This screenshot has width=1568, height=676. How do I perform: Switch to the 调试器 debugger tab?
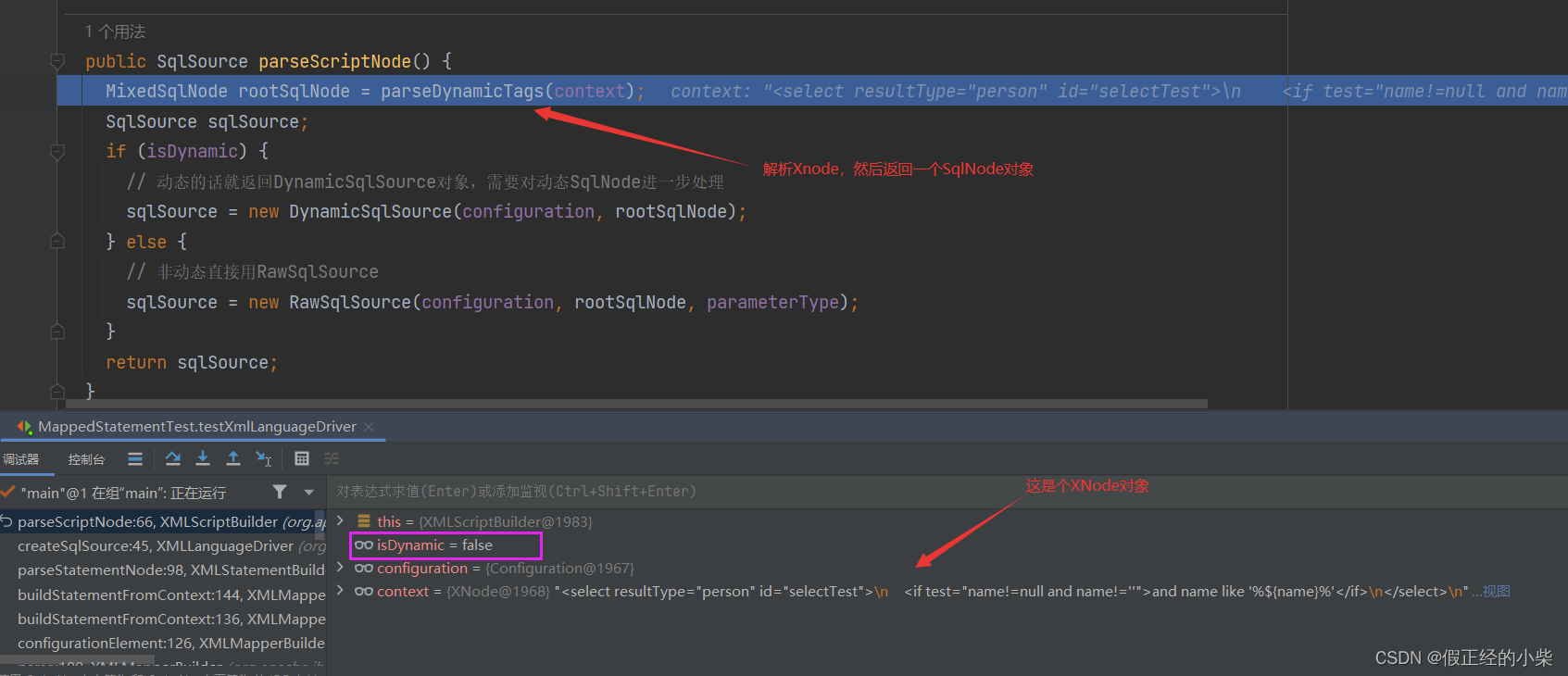(20, 459)
